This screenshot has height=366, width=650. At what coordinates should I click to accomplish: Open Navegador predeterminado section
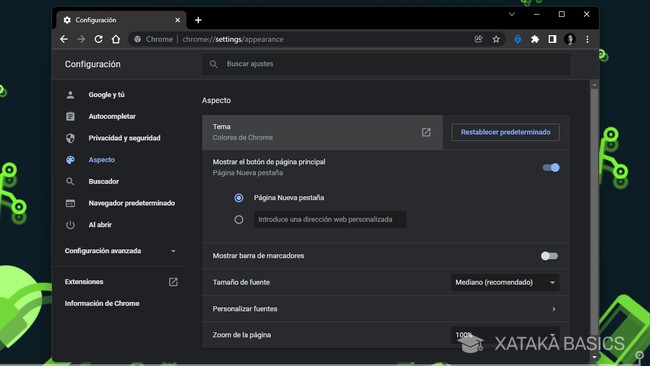132,203
